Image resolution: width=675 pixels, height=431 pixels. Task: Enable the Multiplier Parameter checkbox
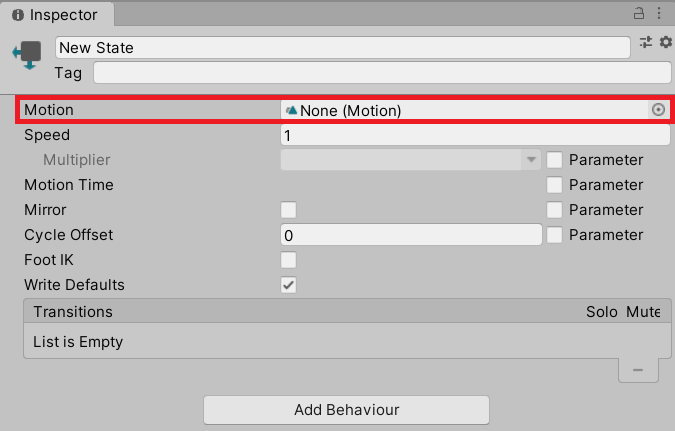[555, 160]
